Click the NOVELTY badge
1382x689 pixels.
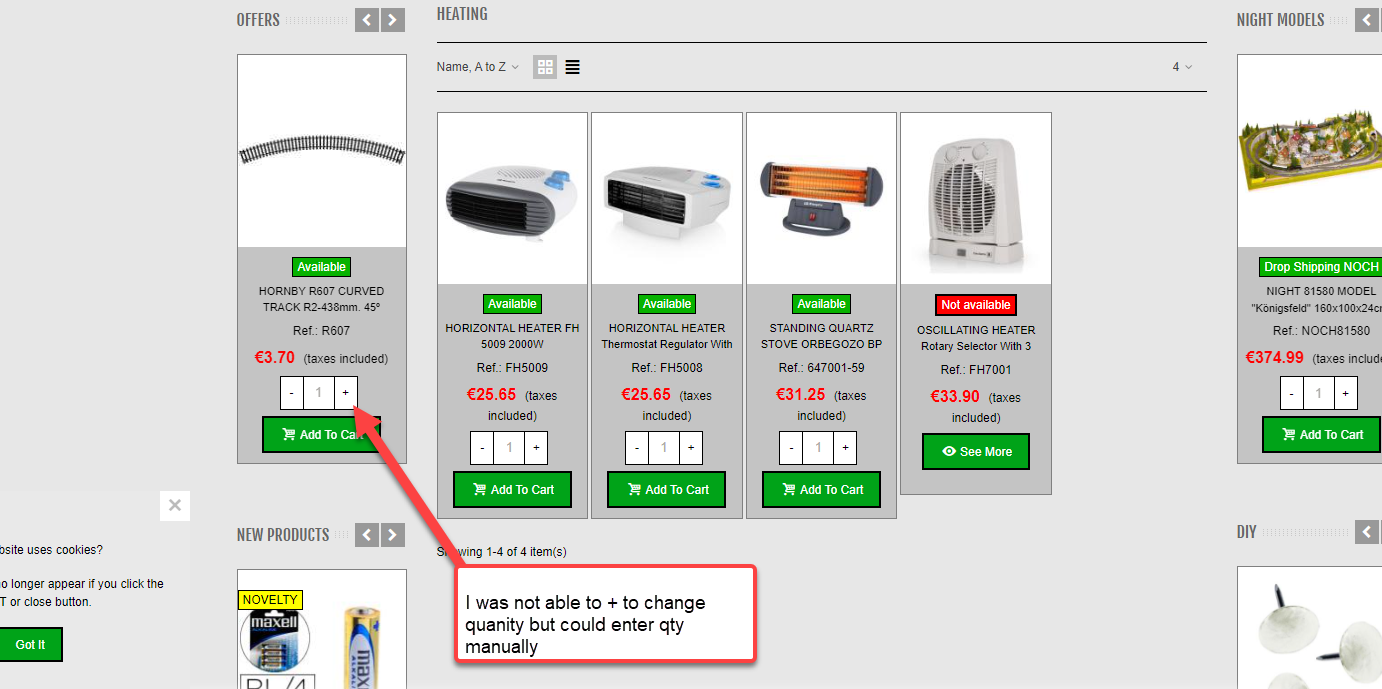pos(270,600)
